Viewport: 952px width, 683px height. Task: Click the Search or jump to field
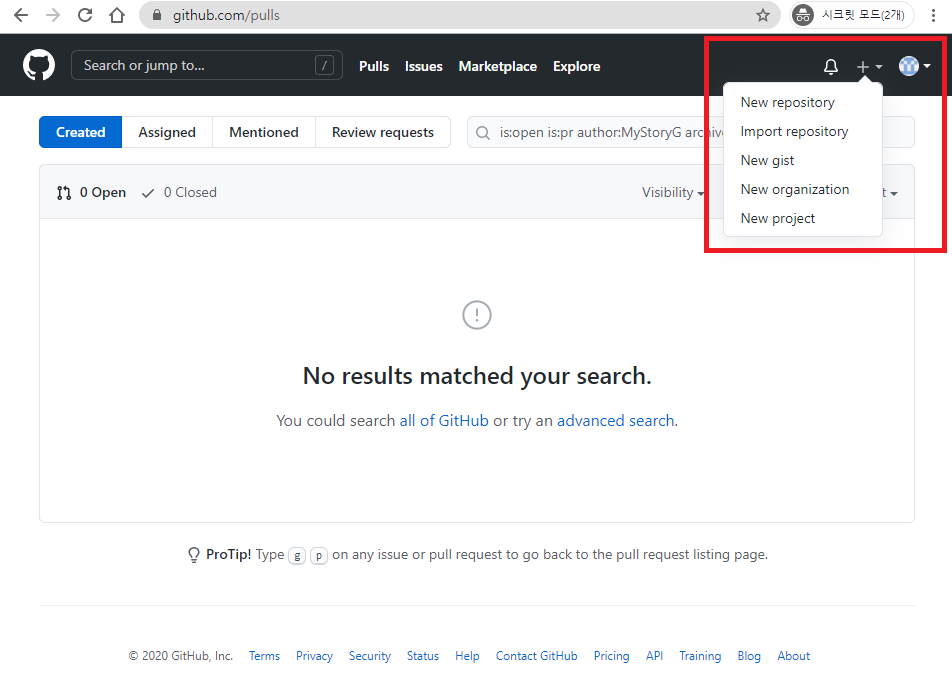(206, 64)
